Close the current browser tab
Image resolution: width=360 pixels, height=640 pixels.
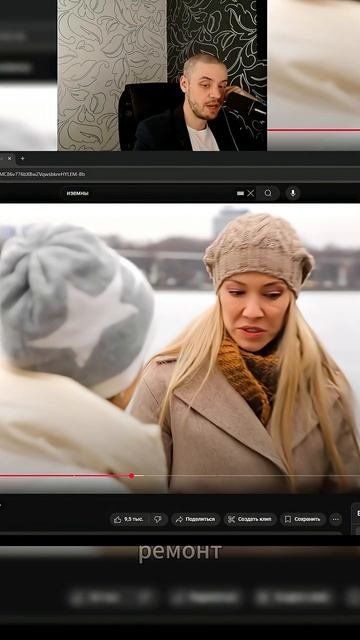pyautogui.click(x=10, y=158)
